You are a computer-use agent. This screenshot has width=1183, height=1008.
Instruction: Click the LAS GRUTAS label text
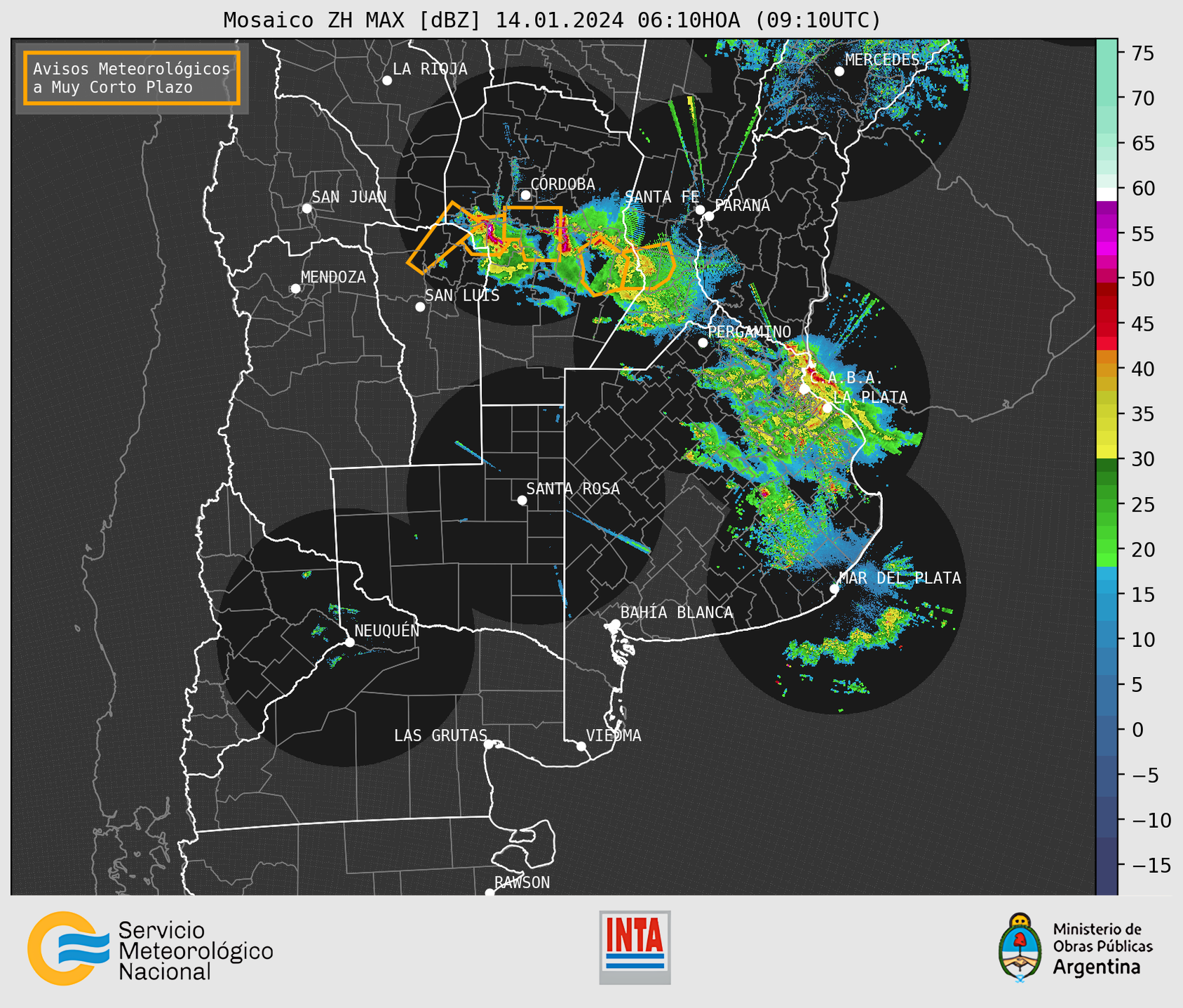pos(440,735)
